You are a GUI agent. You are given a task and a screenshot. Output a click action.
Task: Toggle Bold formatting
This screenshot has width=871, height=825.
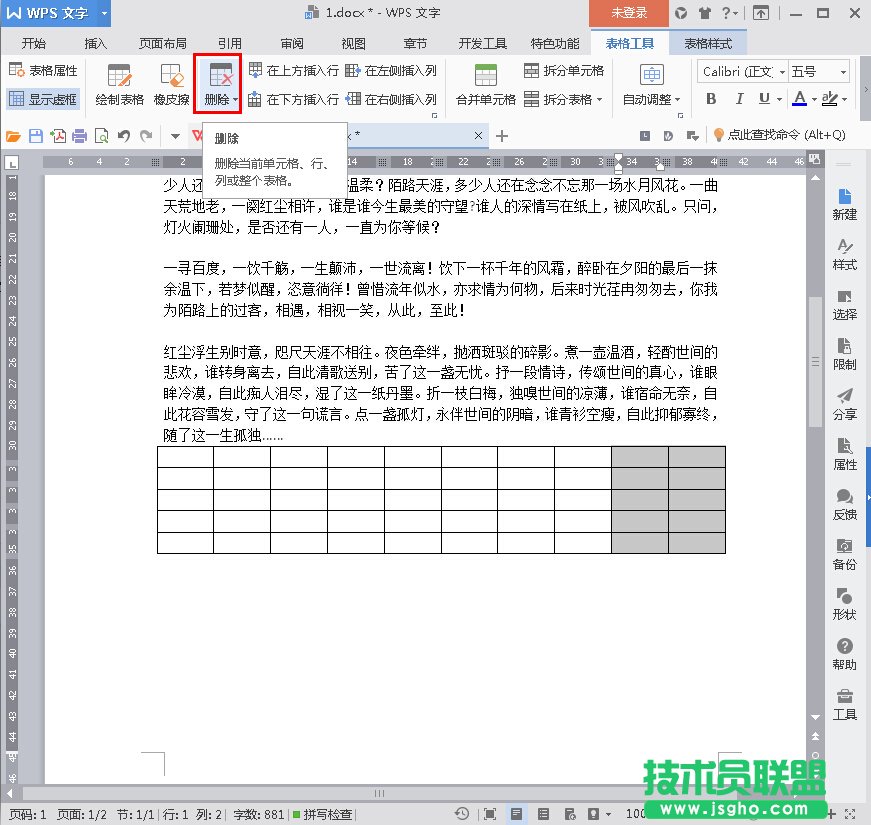711,99
